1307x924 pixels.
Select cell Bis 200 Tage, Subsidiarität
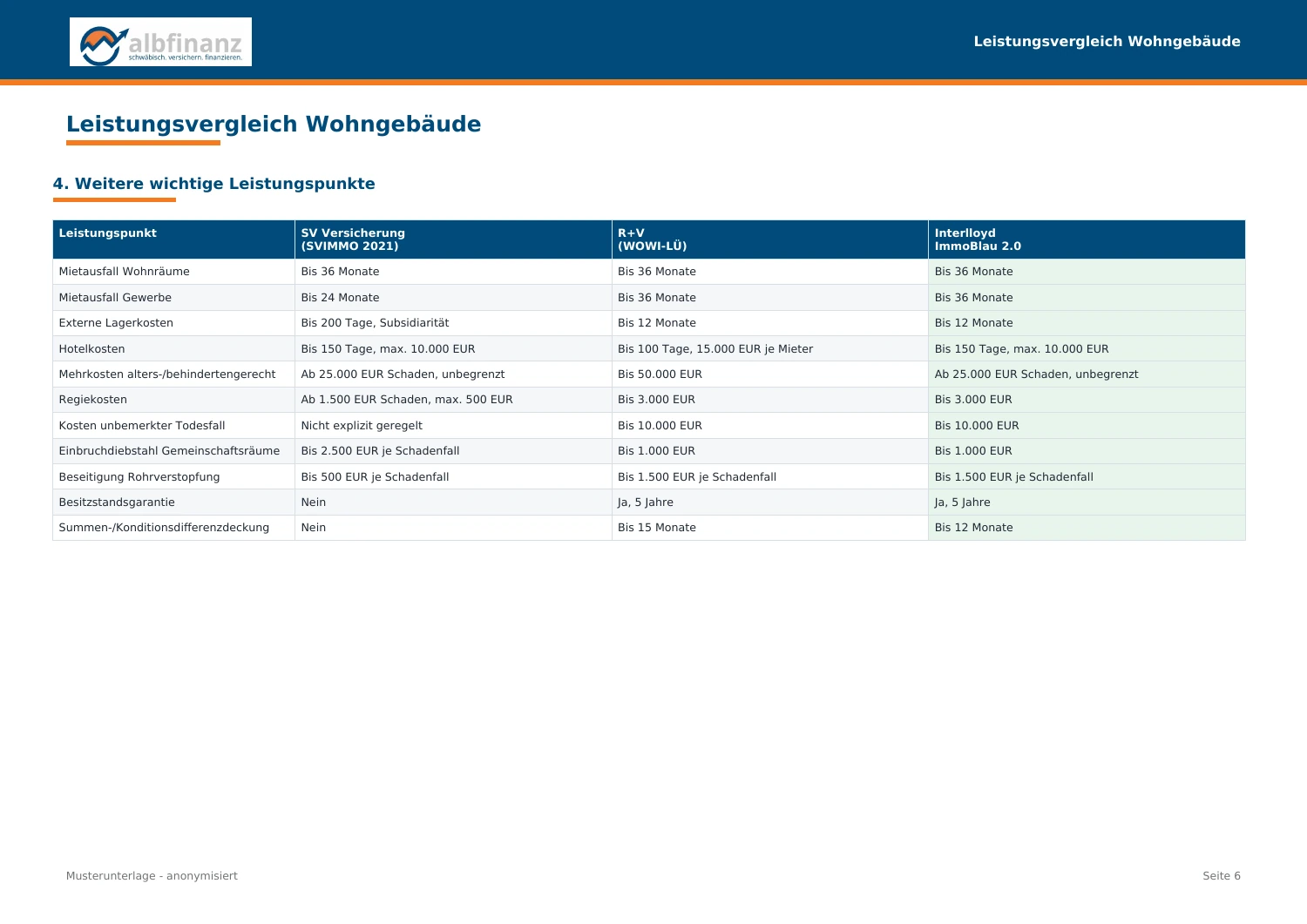click(375, 323)
